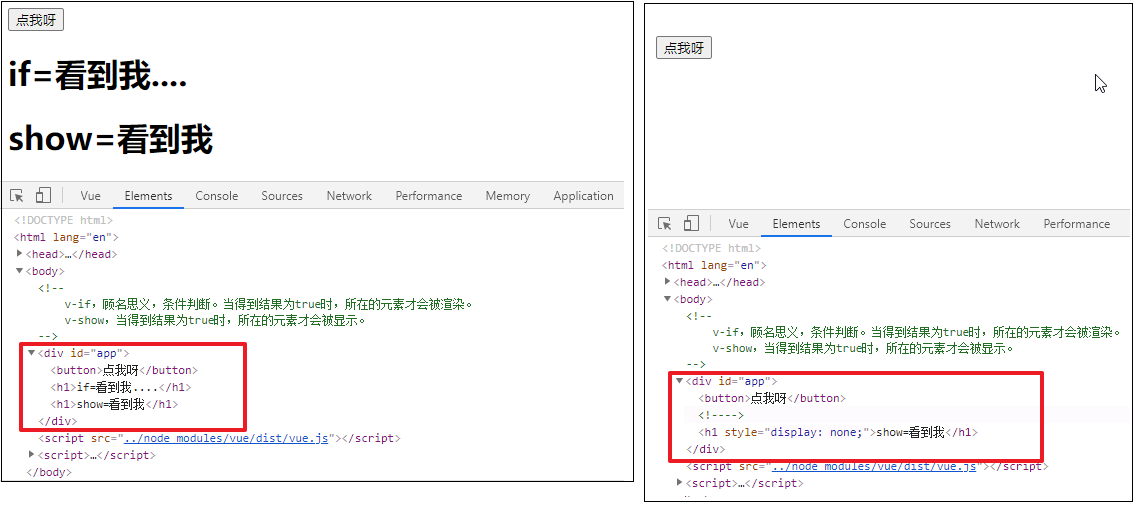Open Application tab in left DevTools
This screenshot has width=1145, height=512.
pos(583,196)
